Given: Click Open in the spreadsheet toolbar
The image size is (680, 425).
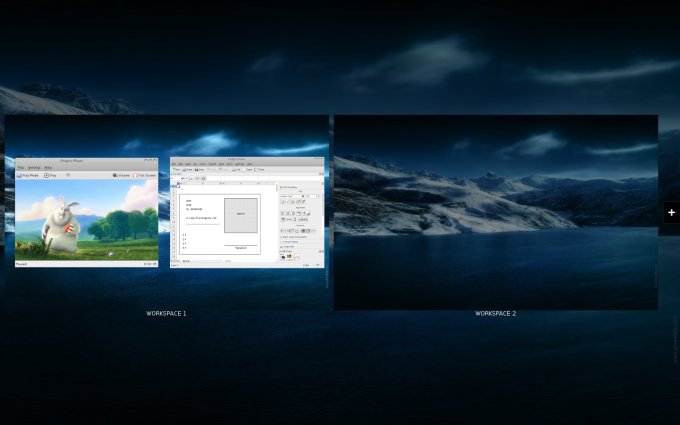Looking at the screenshot, I should pyautogui.click(x=188, y=170).
